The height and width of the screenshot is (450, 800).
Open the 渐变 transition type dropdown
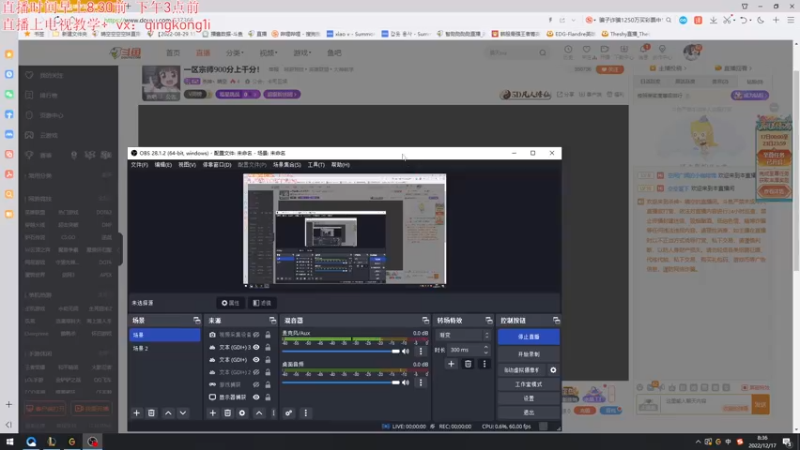463,335
